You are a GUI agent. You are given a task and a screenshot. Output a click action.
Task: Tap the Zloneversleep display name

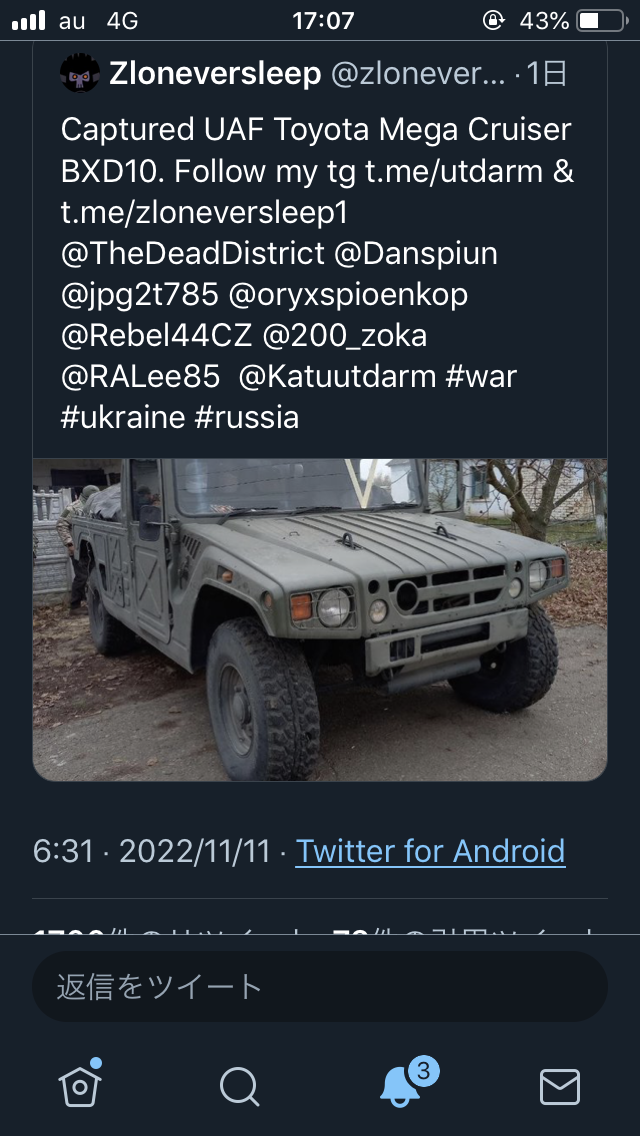tap(215, 73)
